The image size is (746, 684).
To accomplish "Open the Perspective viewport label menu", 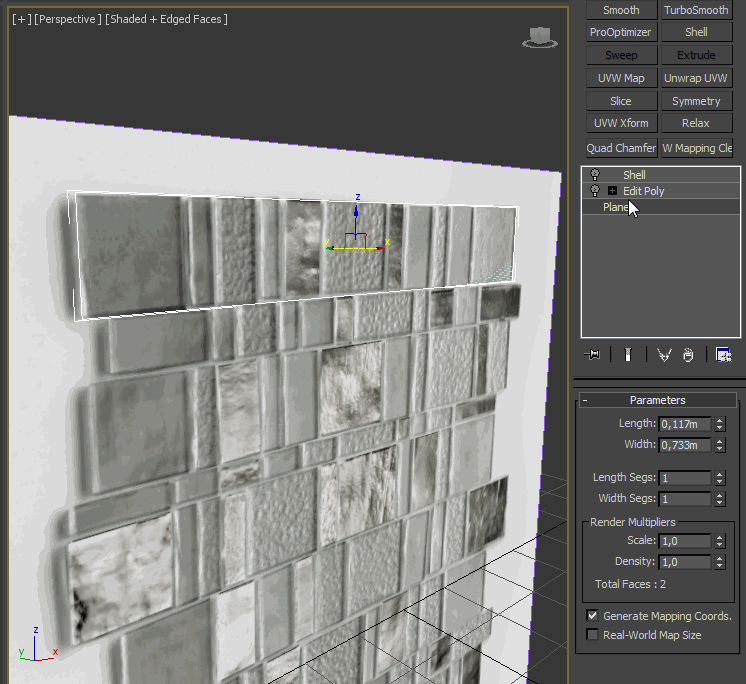I will pyautogui.click(x=67, y=19).
